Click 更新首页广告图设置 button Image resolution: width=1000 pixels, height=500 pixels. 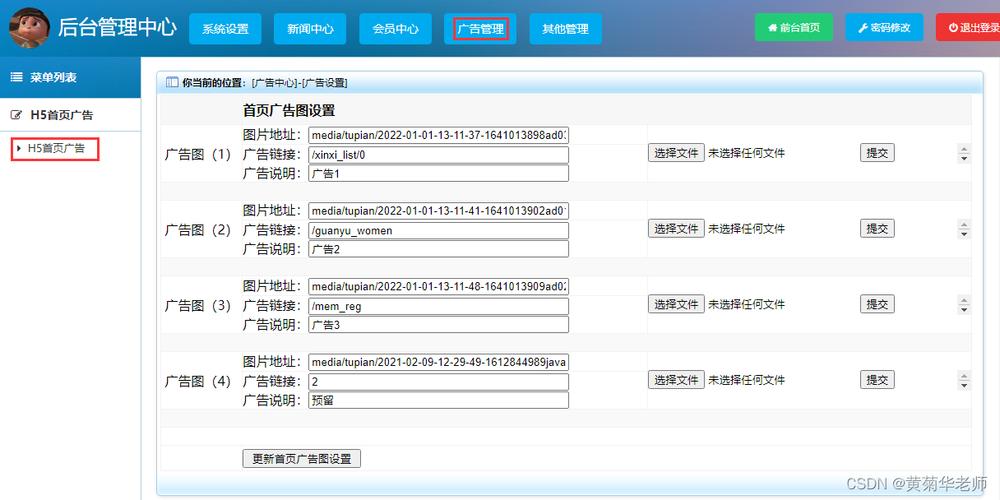click(301, 458)
